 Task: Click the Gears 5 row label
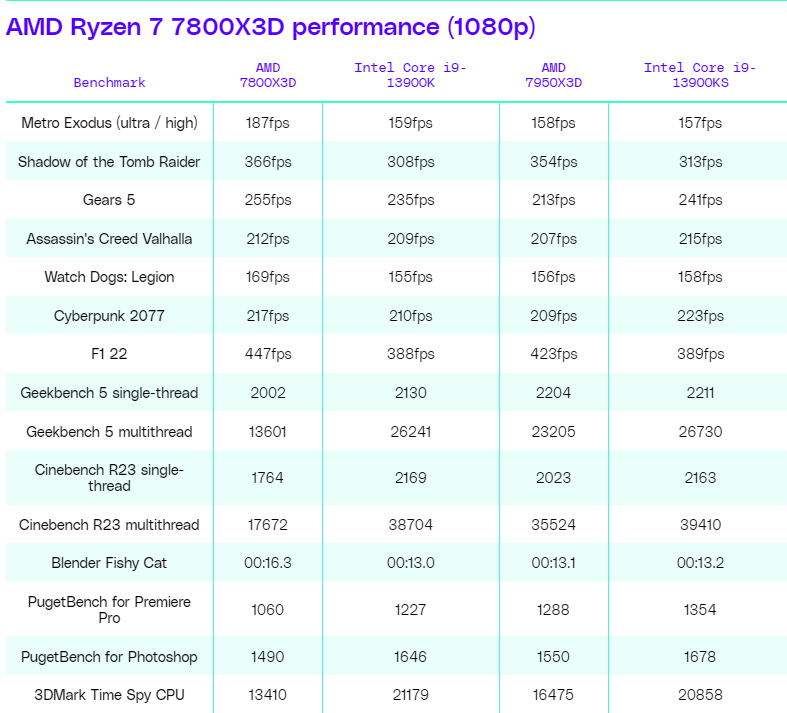[x=109, y=200]
